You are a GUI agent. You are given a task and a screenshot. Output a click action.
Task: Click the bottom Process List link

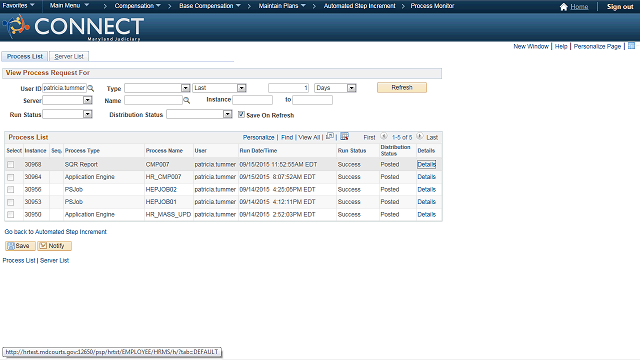(x=19, y=260)
